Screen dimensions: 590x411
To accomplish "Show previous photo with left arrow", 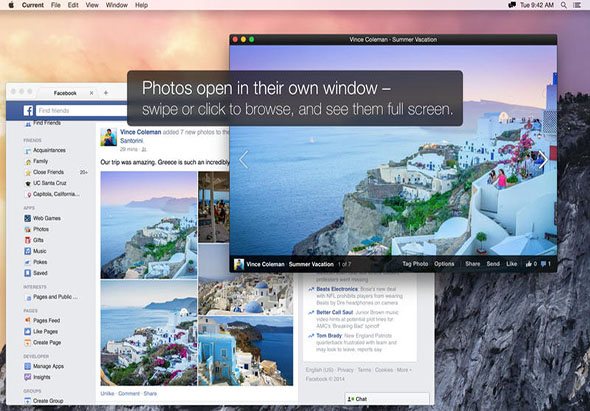I will tap(244, 160).
